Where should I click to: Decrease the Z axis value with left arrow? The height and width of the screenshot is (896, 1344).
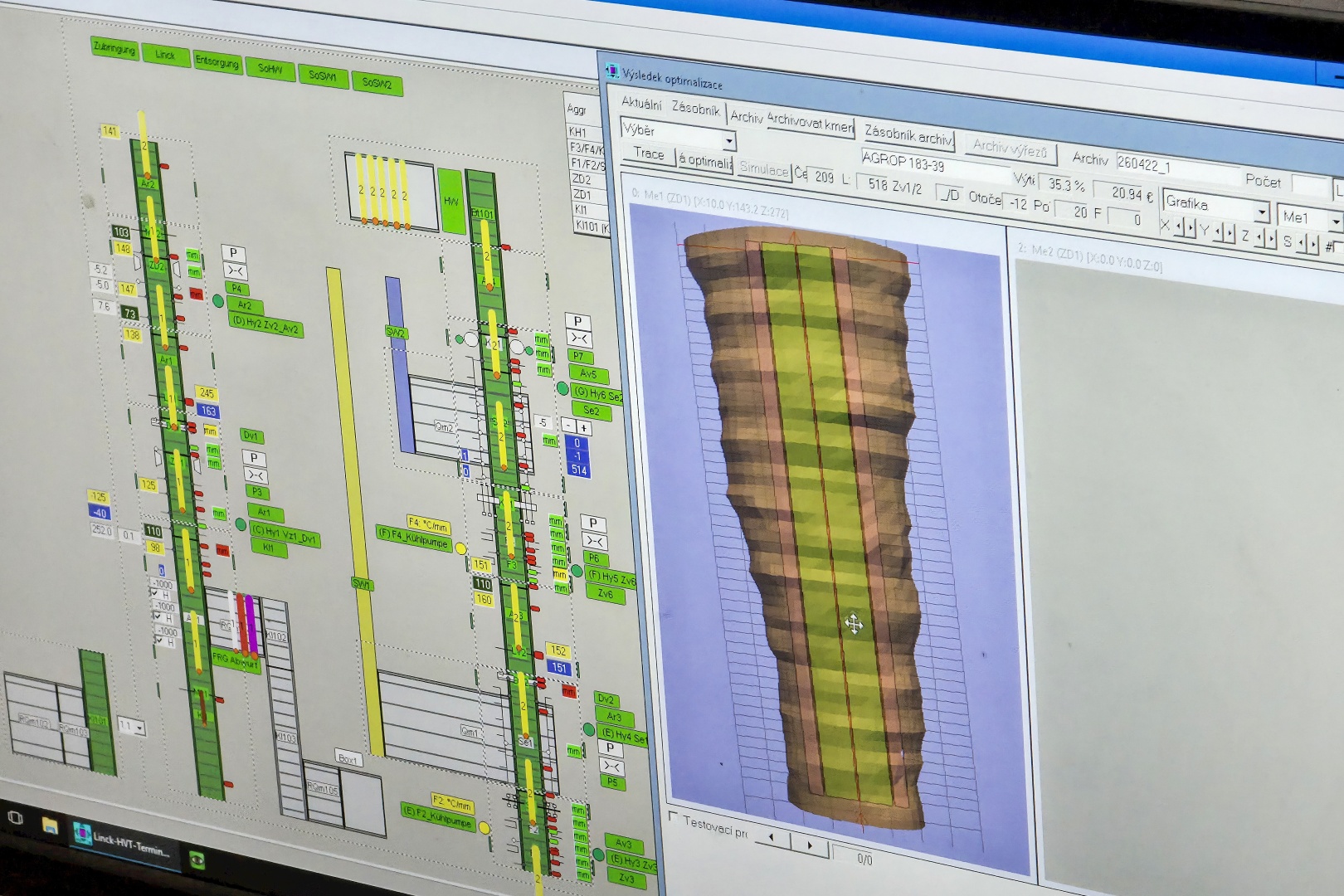pyautogui.click(x=1259, y=237)
